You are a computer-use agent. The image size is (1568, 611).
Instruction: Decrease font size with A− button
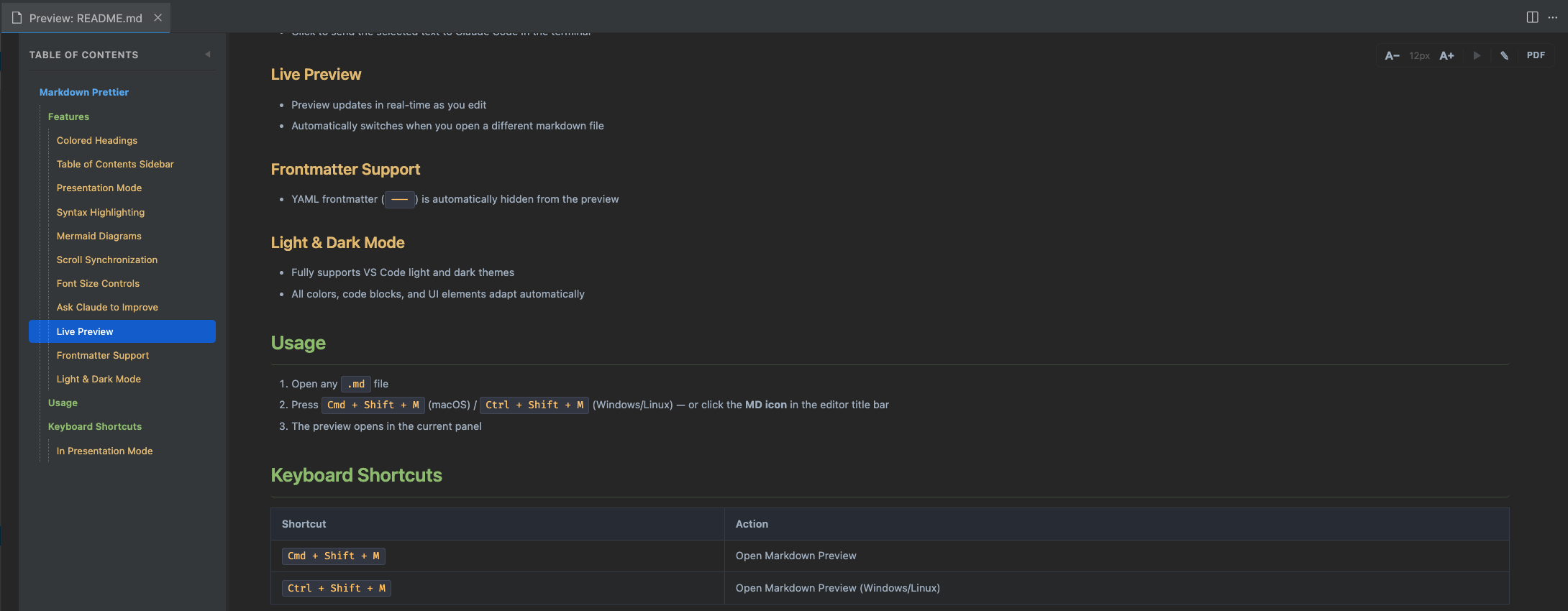(x=1392, y=55)
